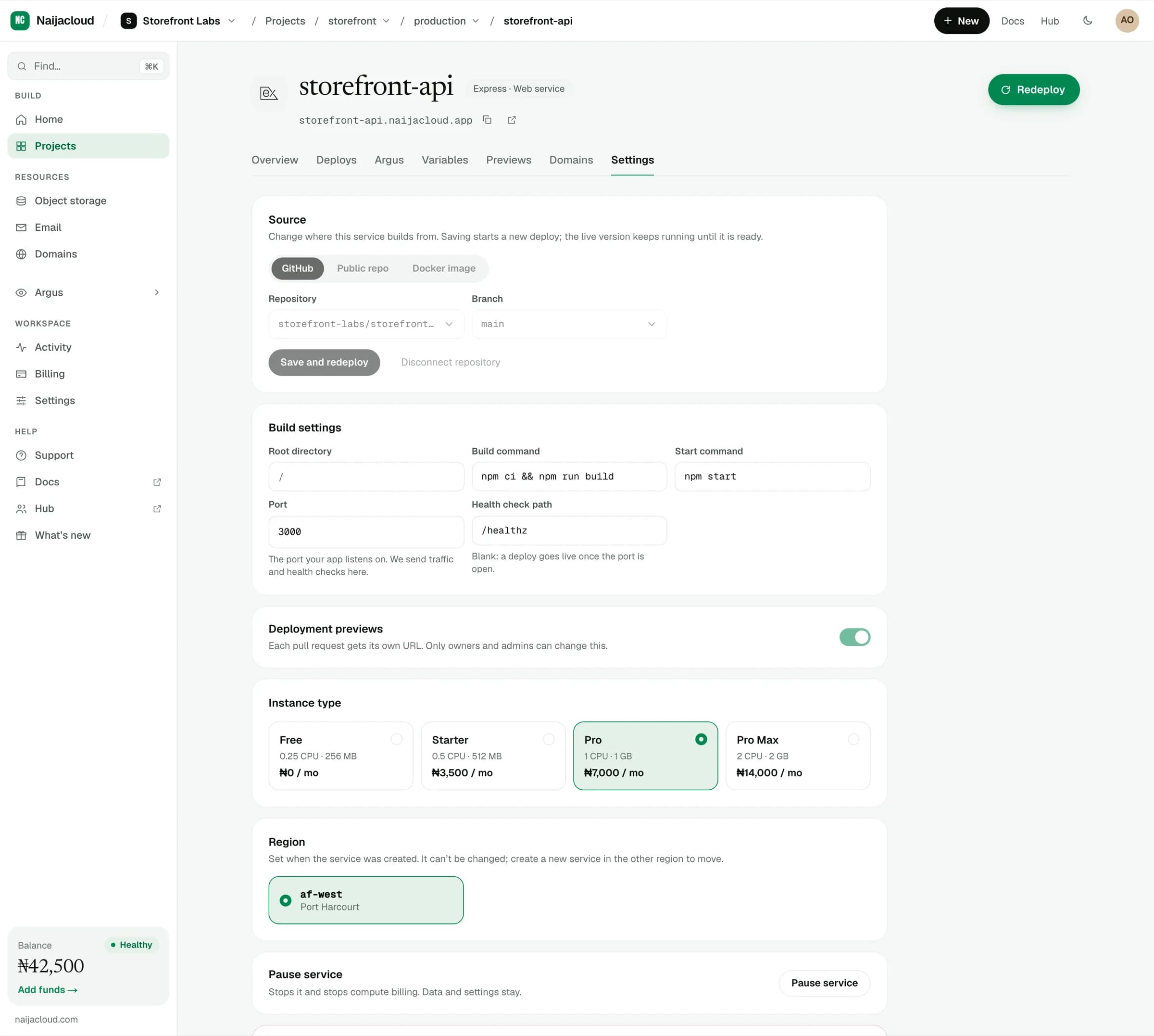Image resolution: width=1154 pixels, height=1036 pixels.
Task: Click the Build command field
Action: point(569,477)
